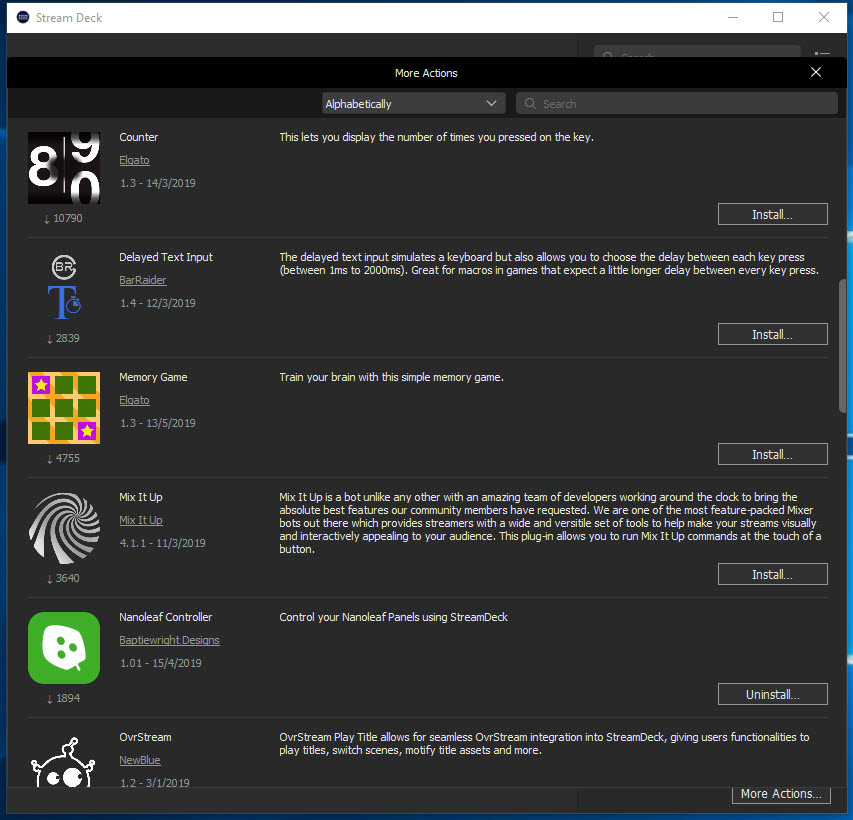Image resolution: width=853 pixels, height=820 pixels.
Task: Open the BarRaider author link
Action: [143, 280]
